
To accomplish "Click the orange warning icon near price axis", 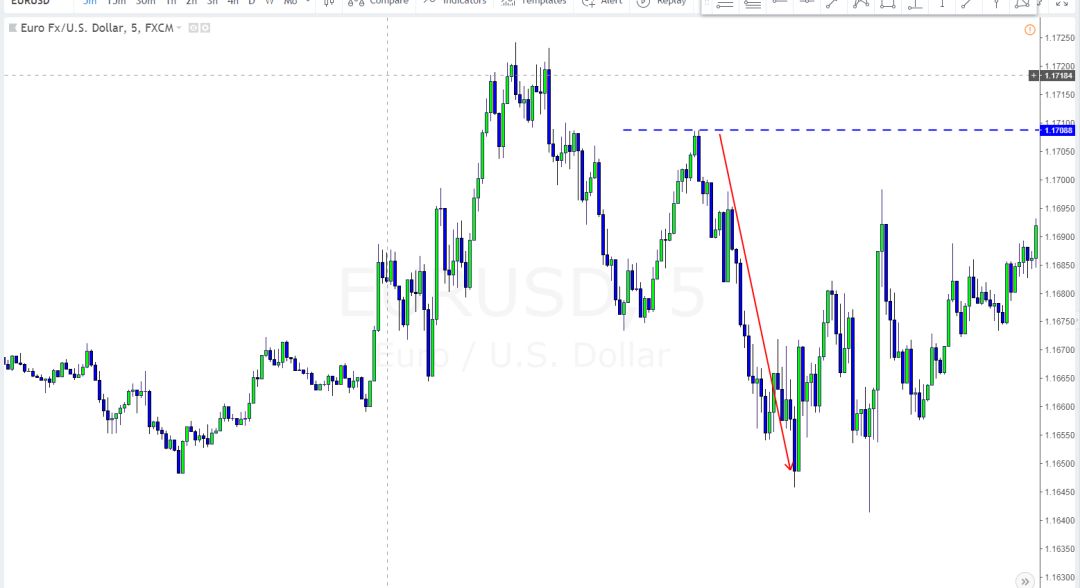I will pyautogui.click(x=1030, y=30).
